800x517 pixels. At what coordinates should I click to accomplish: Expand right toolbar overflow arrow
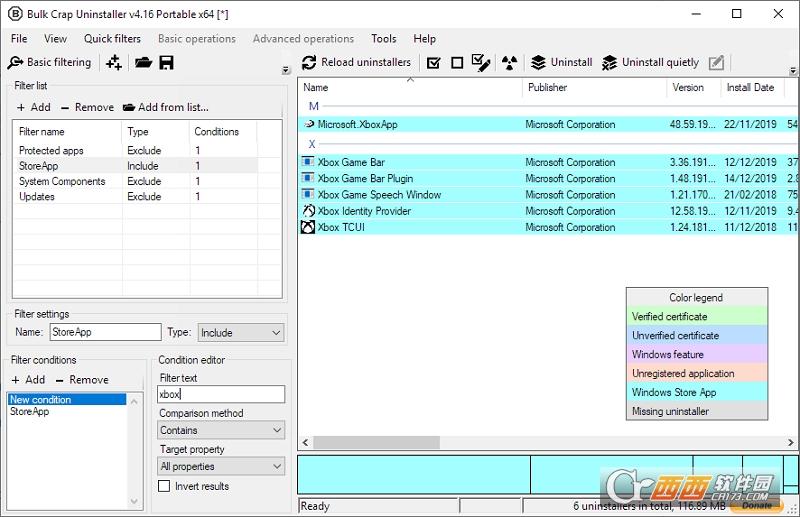click(x=793, y=70)
